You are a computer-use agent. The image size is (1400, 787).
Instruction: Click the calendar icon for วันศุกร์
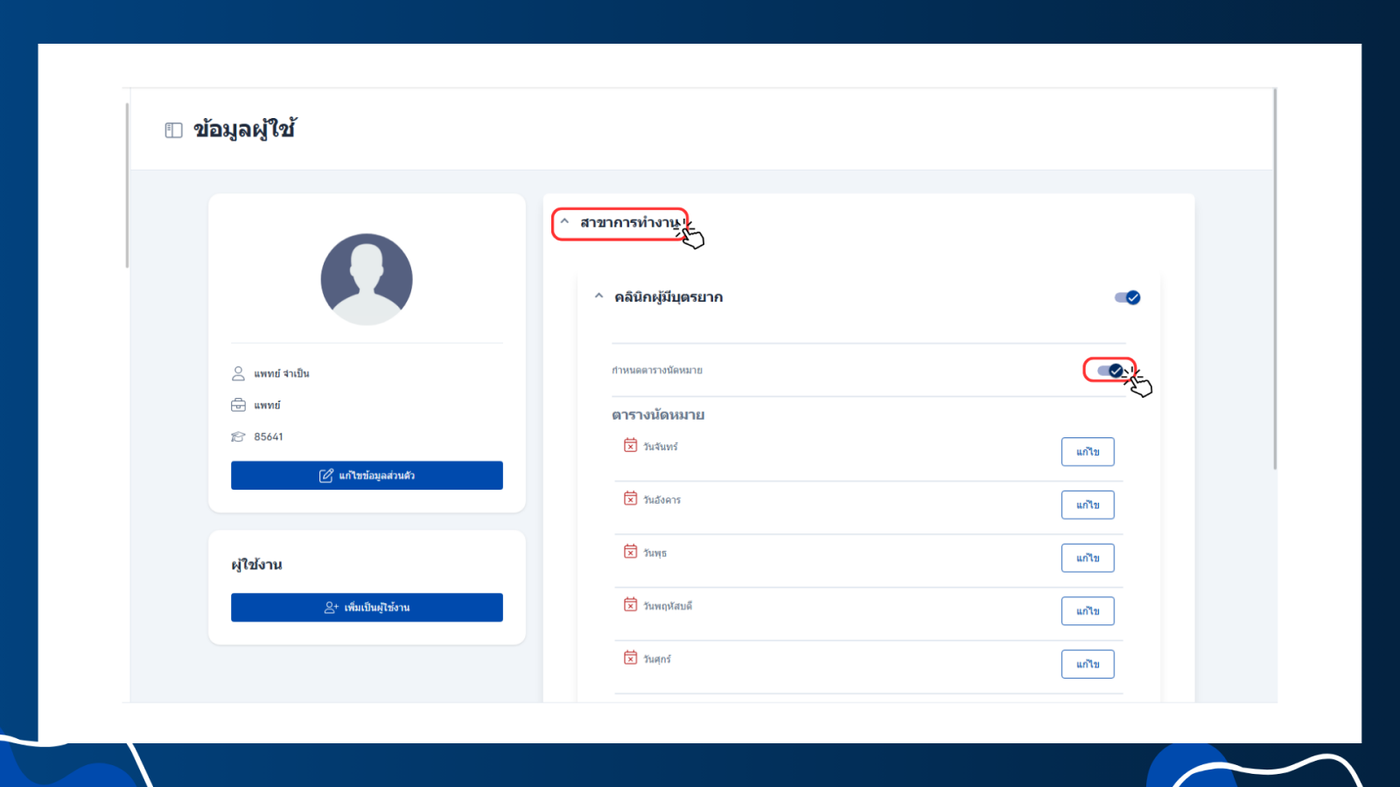(x=630, y=657)
